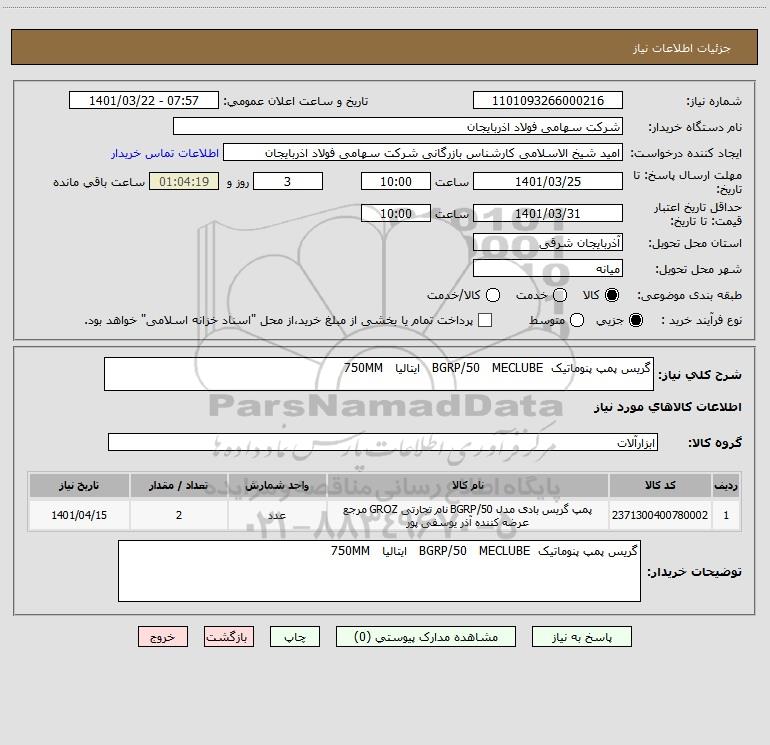This screenshot has width=770, height=745.
Task: Click the delivery city field میانه
Action: (548, 269)
